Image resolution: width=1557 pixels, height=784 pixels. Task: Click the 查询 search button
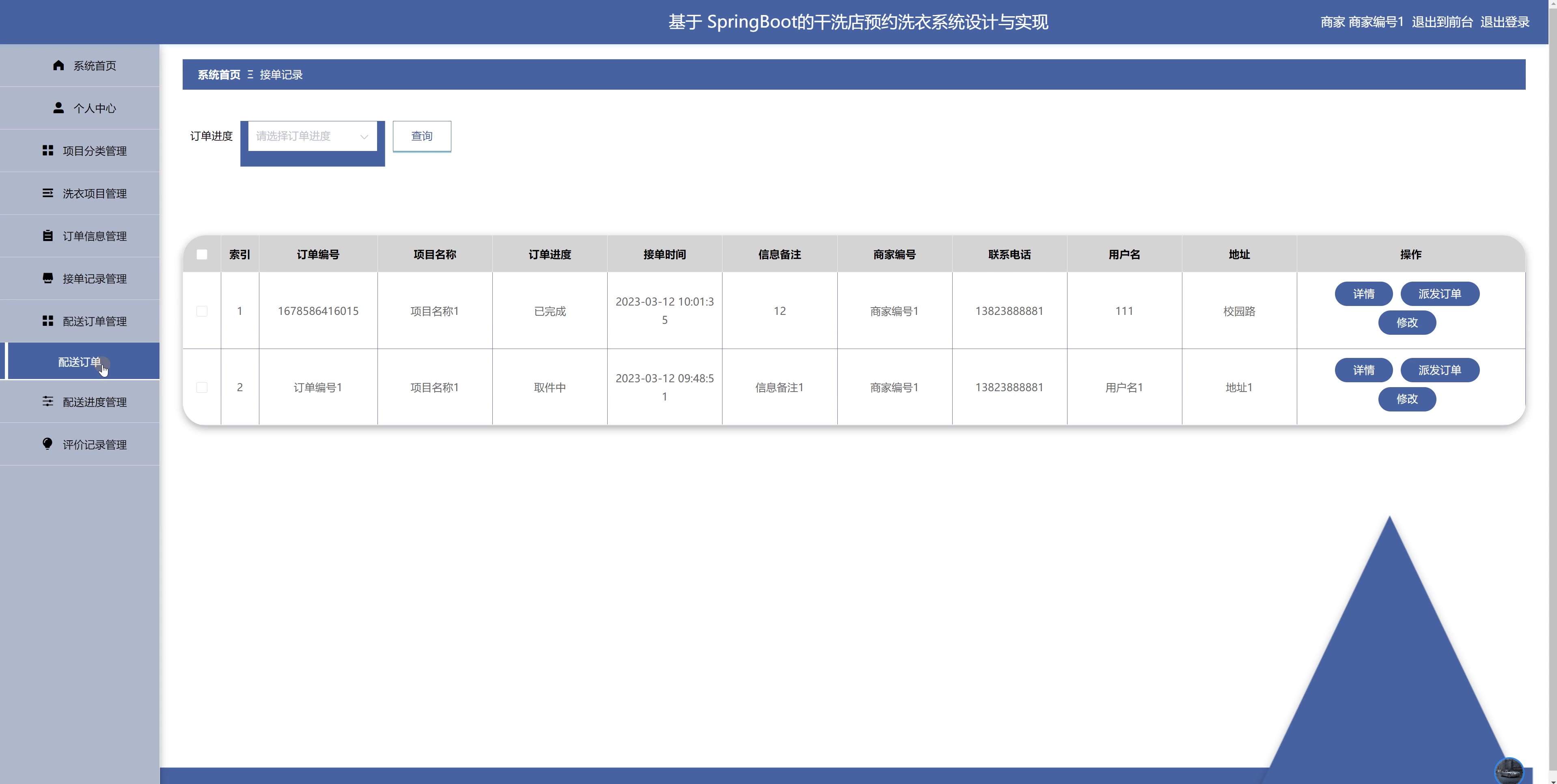click(x=421, y=136)
